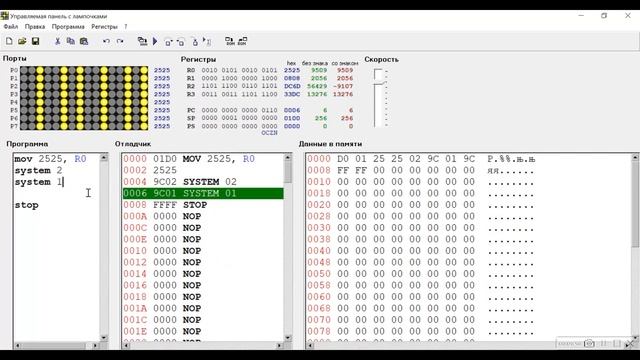640x360 pixels.
Task: Restore the application window size
Action: tap(604, 16)
